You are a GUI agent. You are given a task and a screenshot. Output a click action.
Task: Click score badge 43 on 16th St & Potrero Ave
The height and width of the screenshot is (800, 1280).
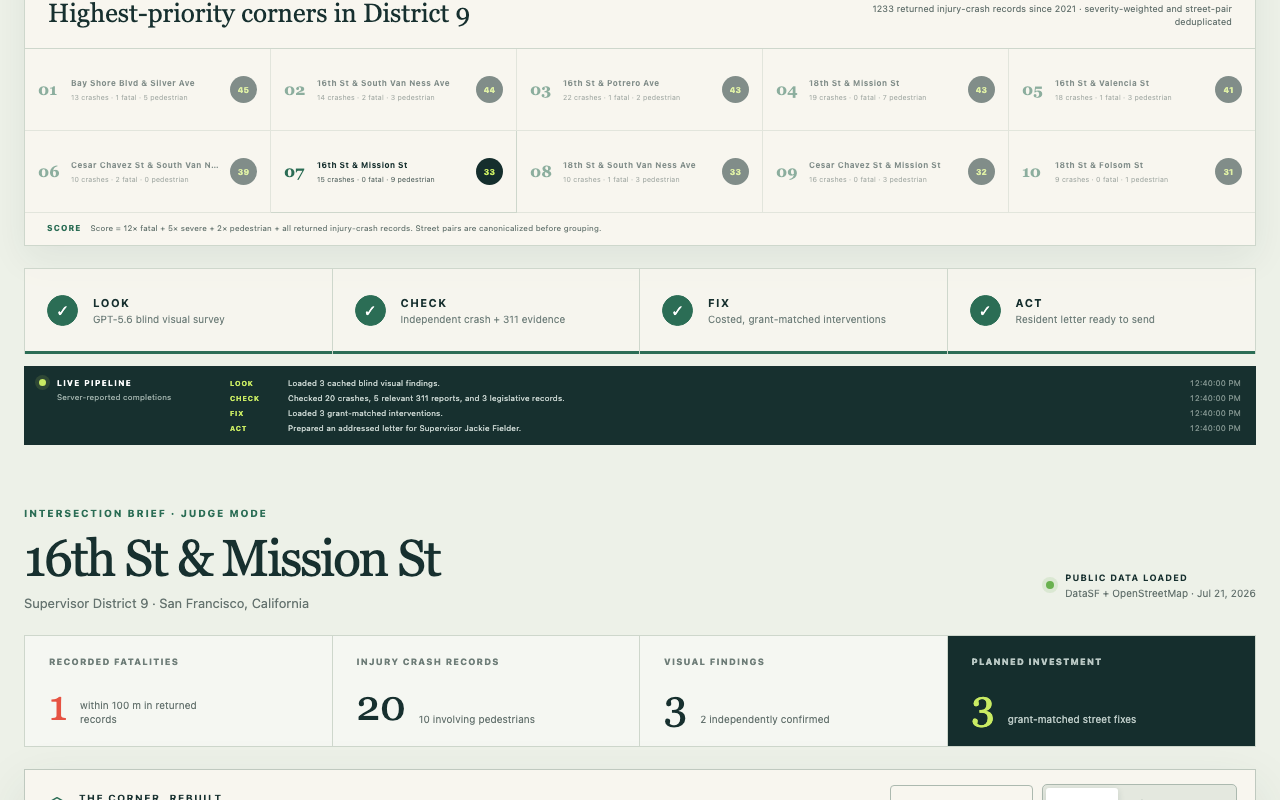click(735, 90)
